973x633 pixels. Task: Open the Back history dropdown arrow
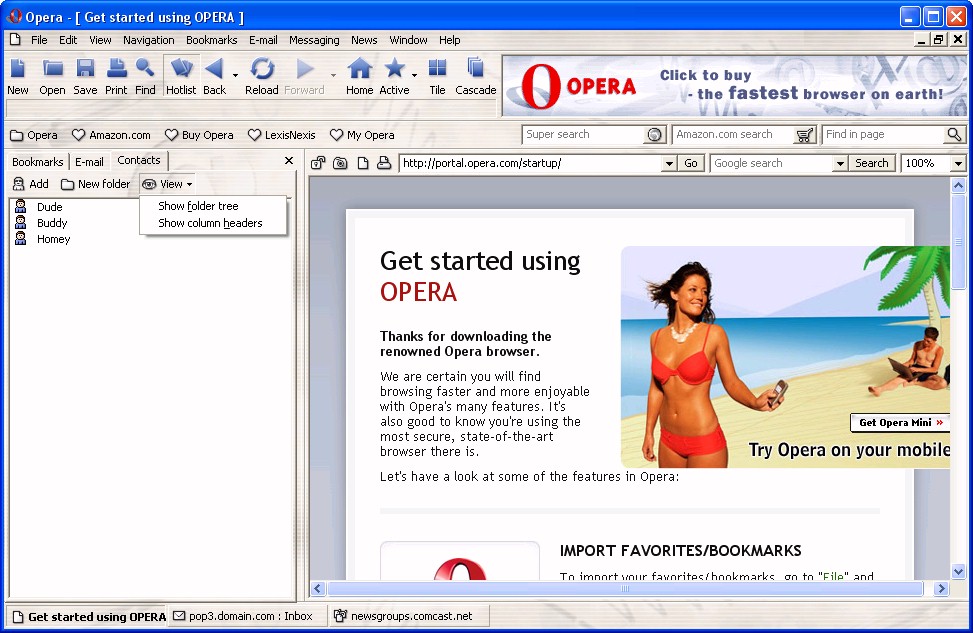[235, 75]
